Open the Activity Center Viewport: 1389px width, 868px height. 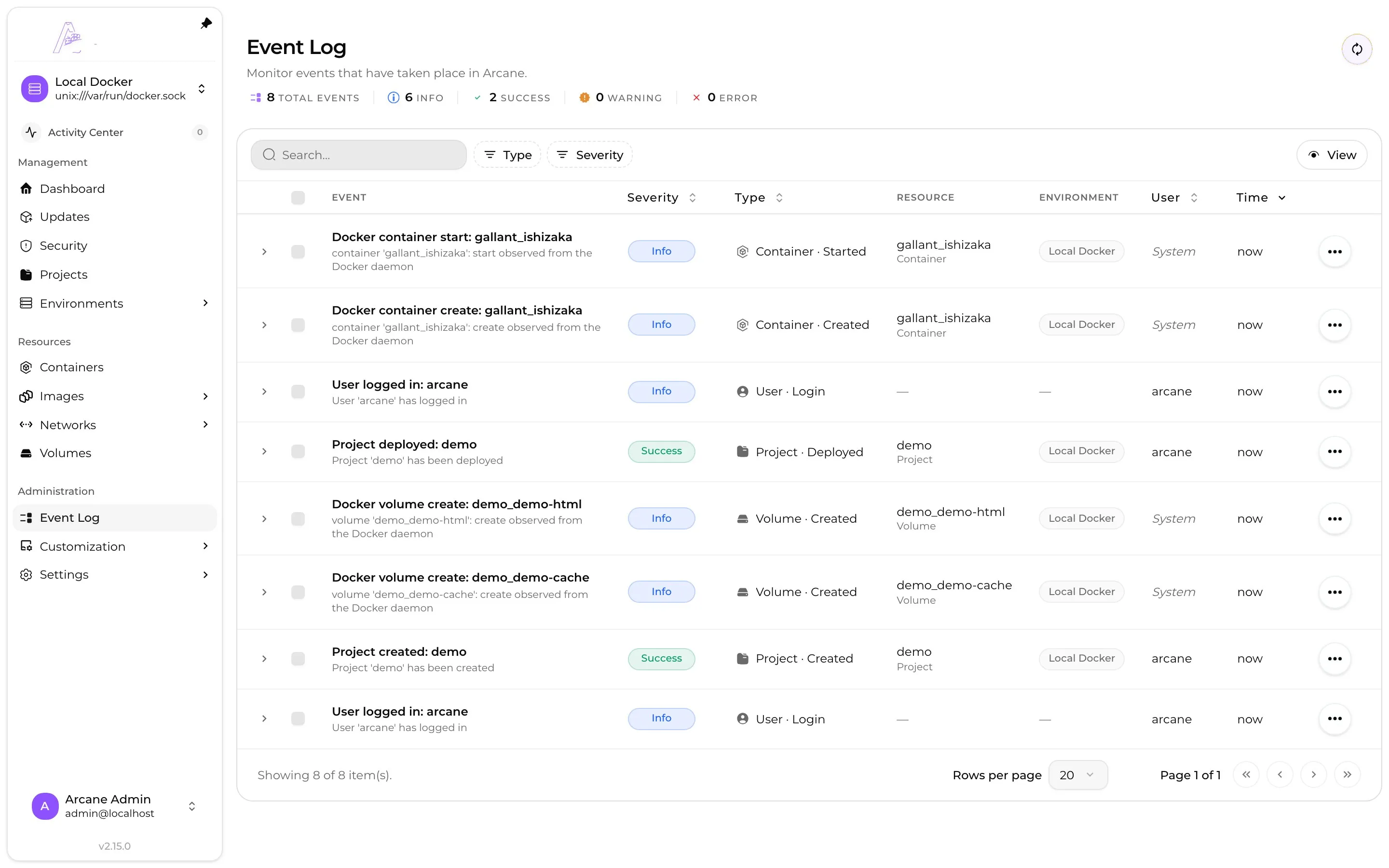pos(114,132)
